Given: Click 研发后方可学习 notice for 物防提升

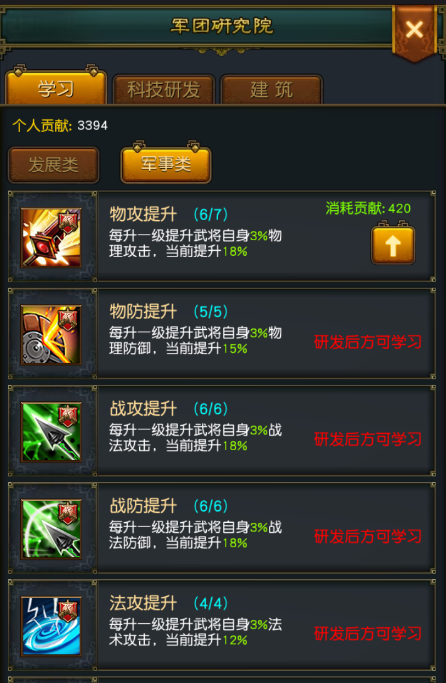Looking at the screenshot, I should click(x=368, y=342).
